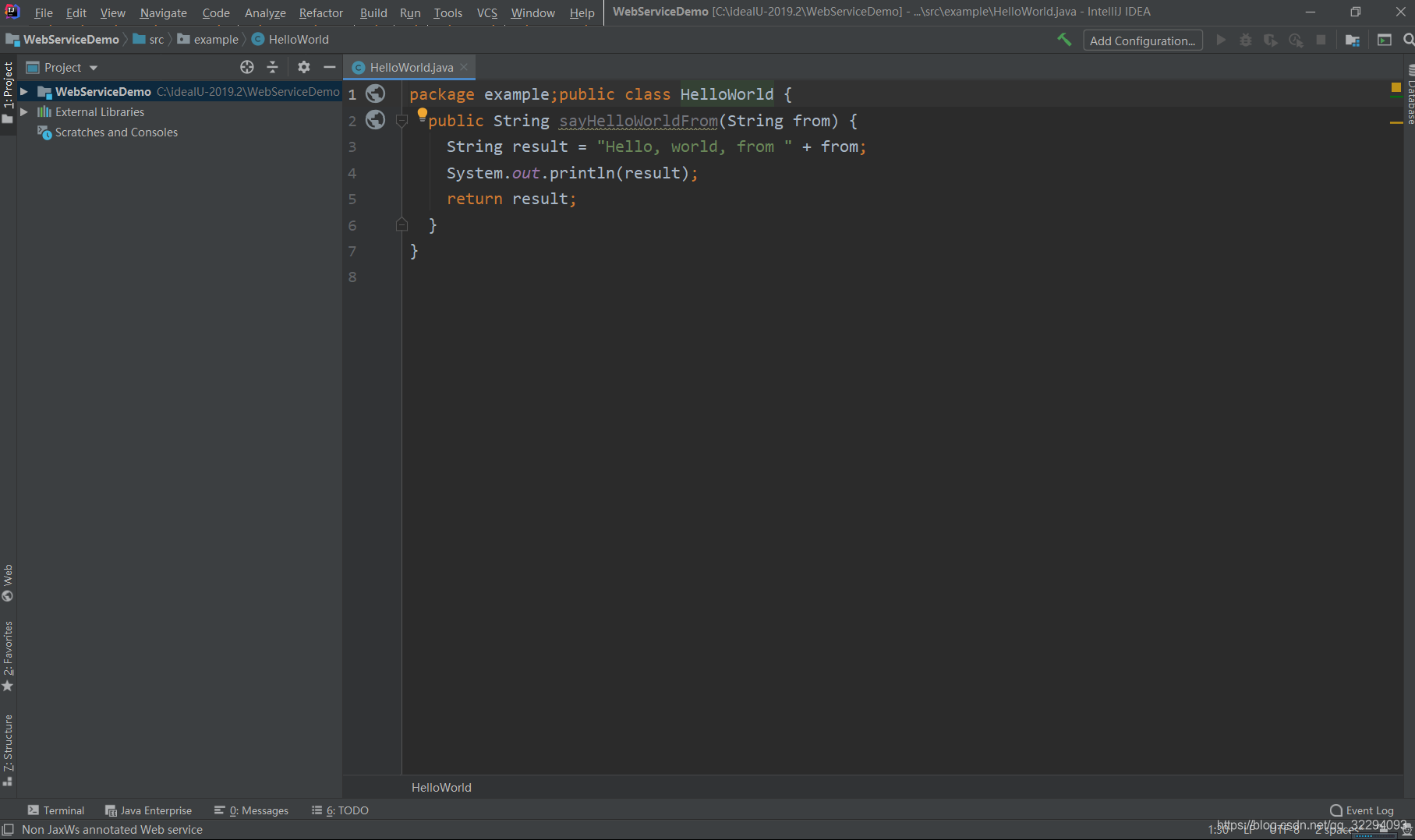Collapse all in the Project panel
Screen dimensions: 1415x840
pyautogui.click(x=272, y=67)
